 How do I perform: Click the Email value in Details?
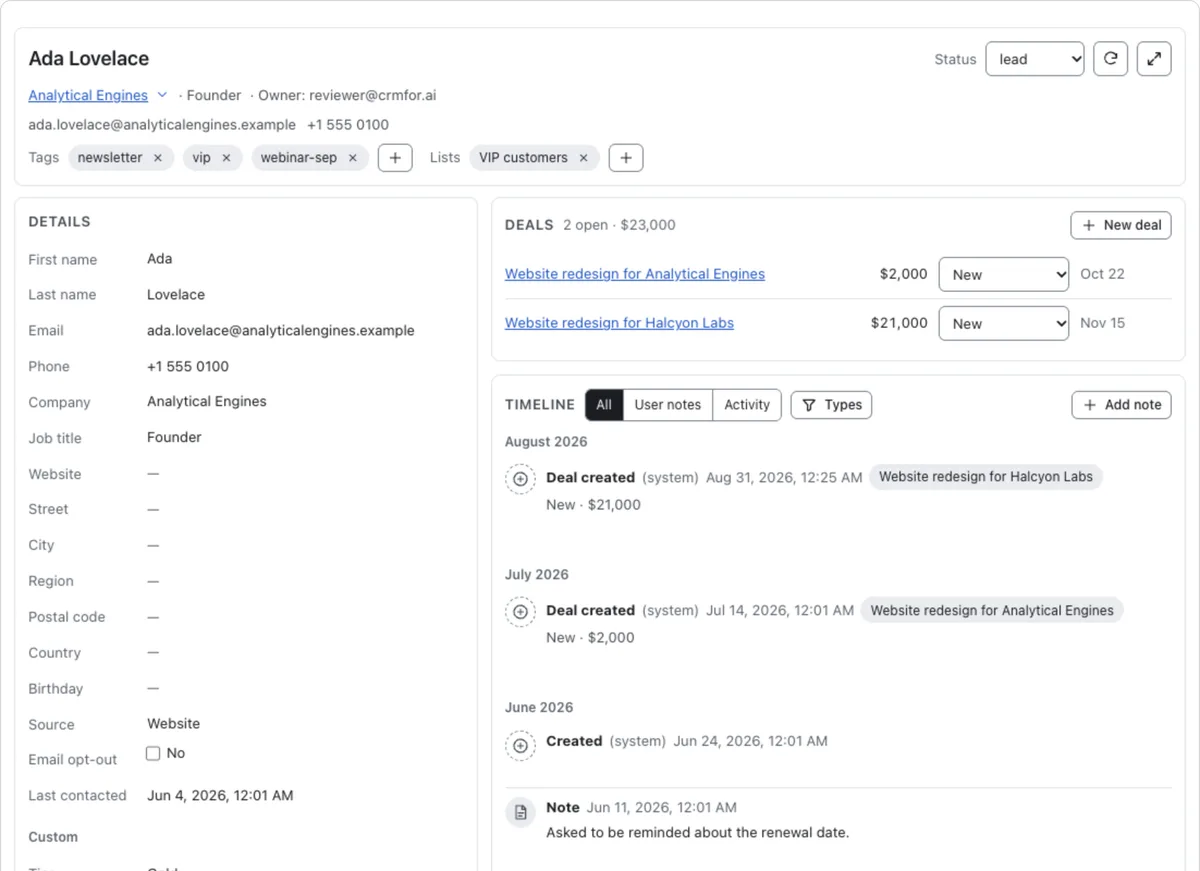[281, 331]
